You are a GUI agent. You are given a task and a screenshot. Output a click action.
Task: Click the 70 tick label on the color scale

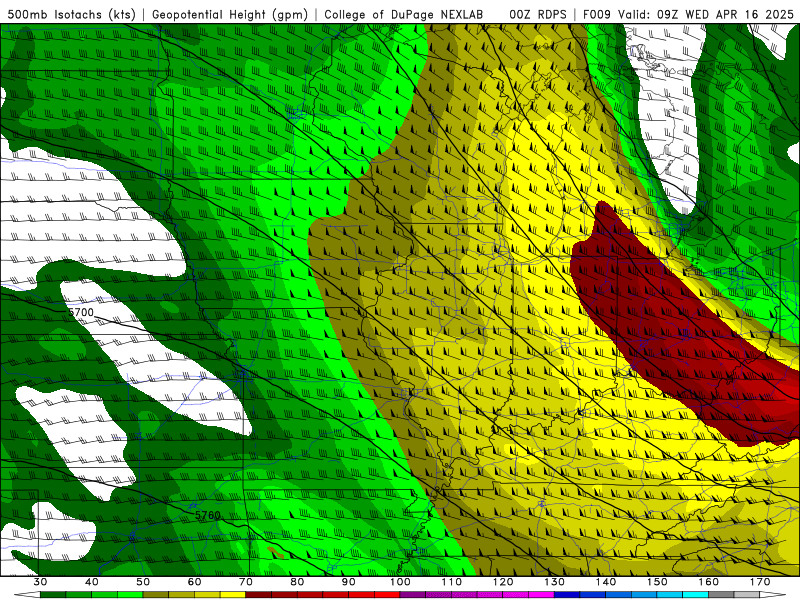click(246, 582)
